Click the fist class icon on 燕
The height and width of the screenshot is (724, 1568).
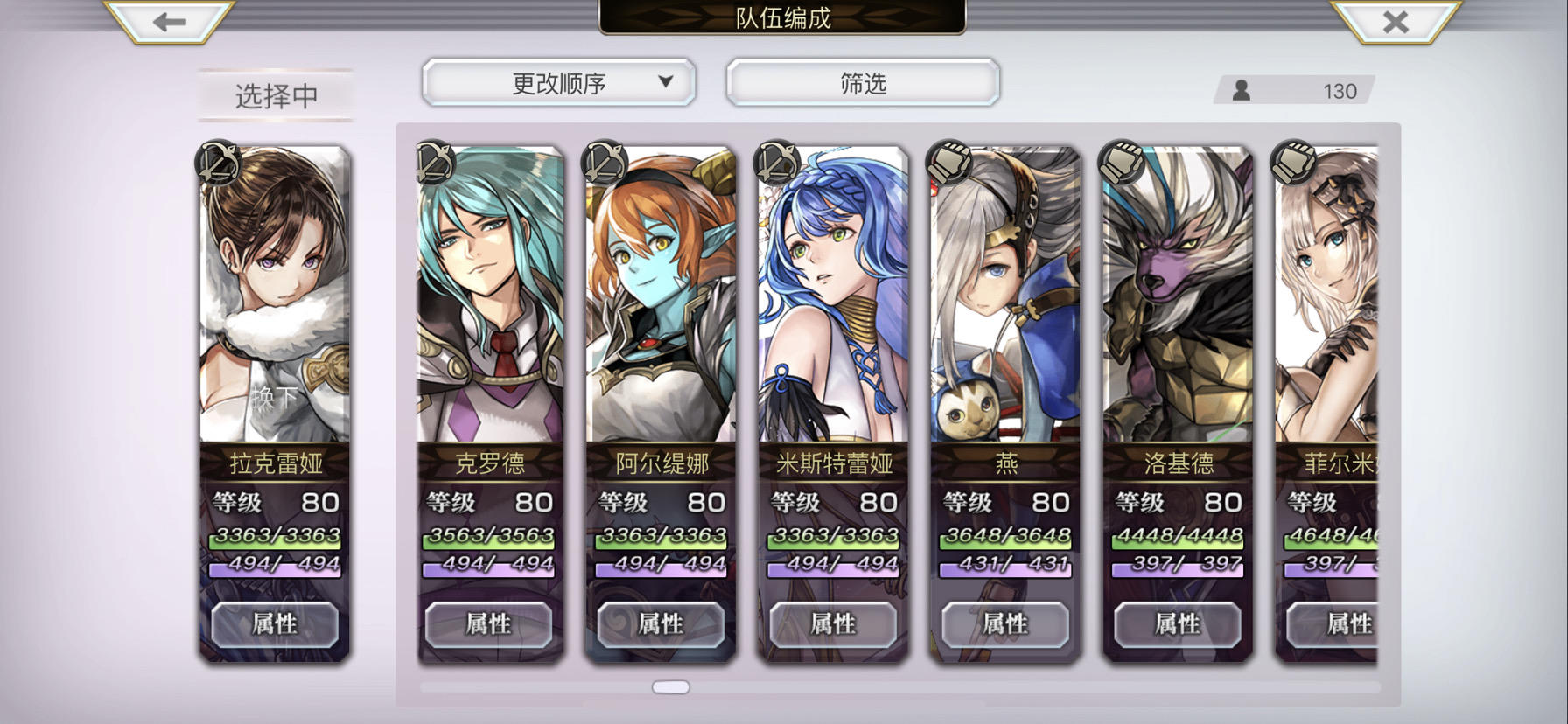click(950, 163)
